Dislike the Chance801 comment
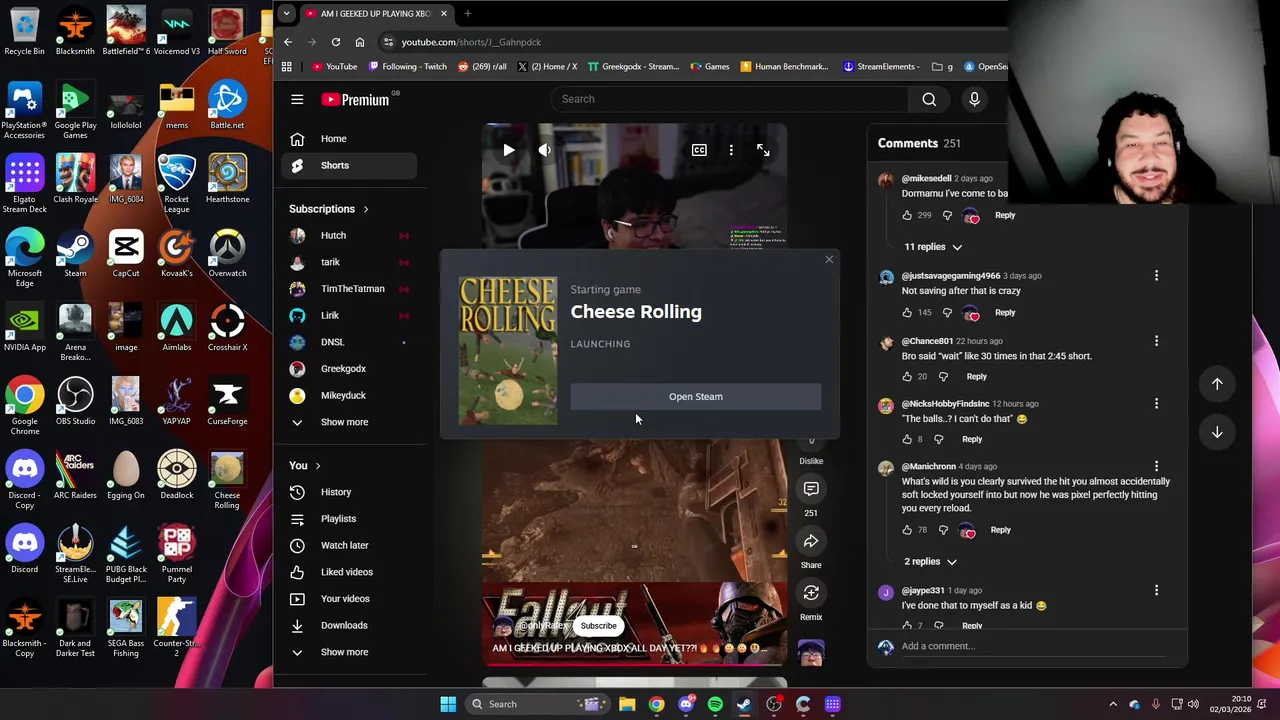1280x720 pixels. pos(943,377)
